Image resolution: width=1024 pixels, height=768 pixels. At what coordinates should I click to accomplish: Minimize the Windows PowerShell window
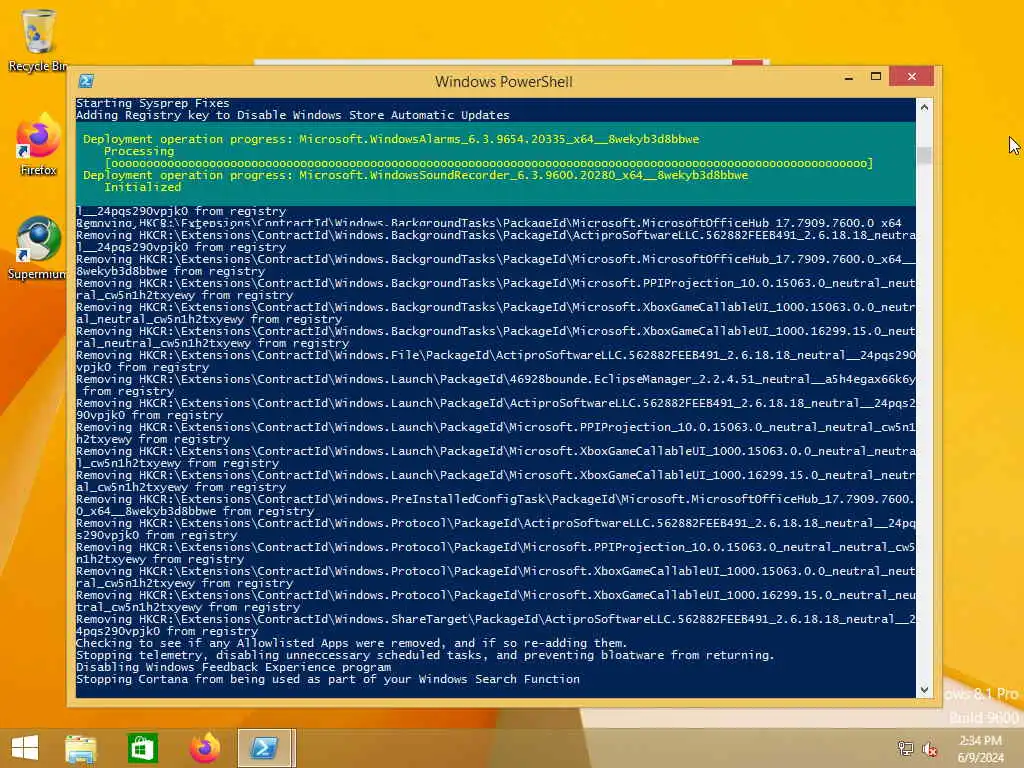click(x=848, y=78)
